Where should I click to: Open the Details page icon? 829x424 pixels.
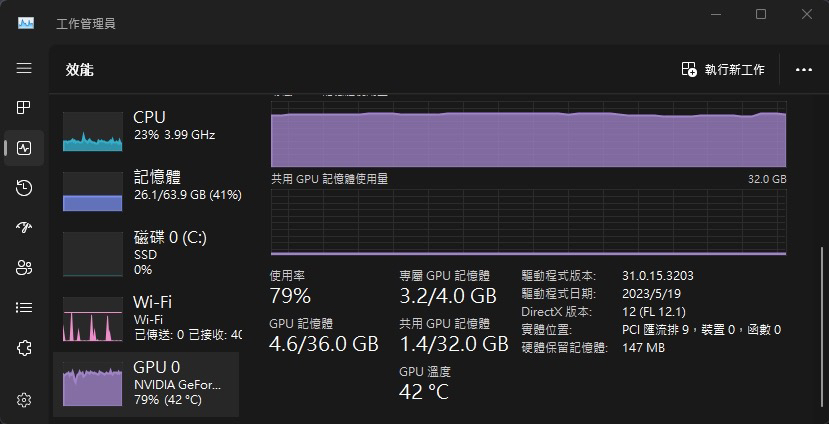click(24, 307)
